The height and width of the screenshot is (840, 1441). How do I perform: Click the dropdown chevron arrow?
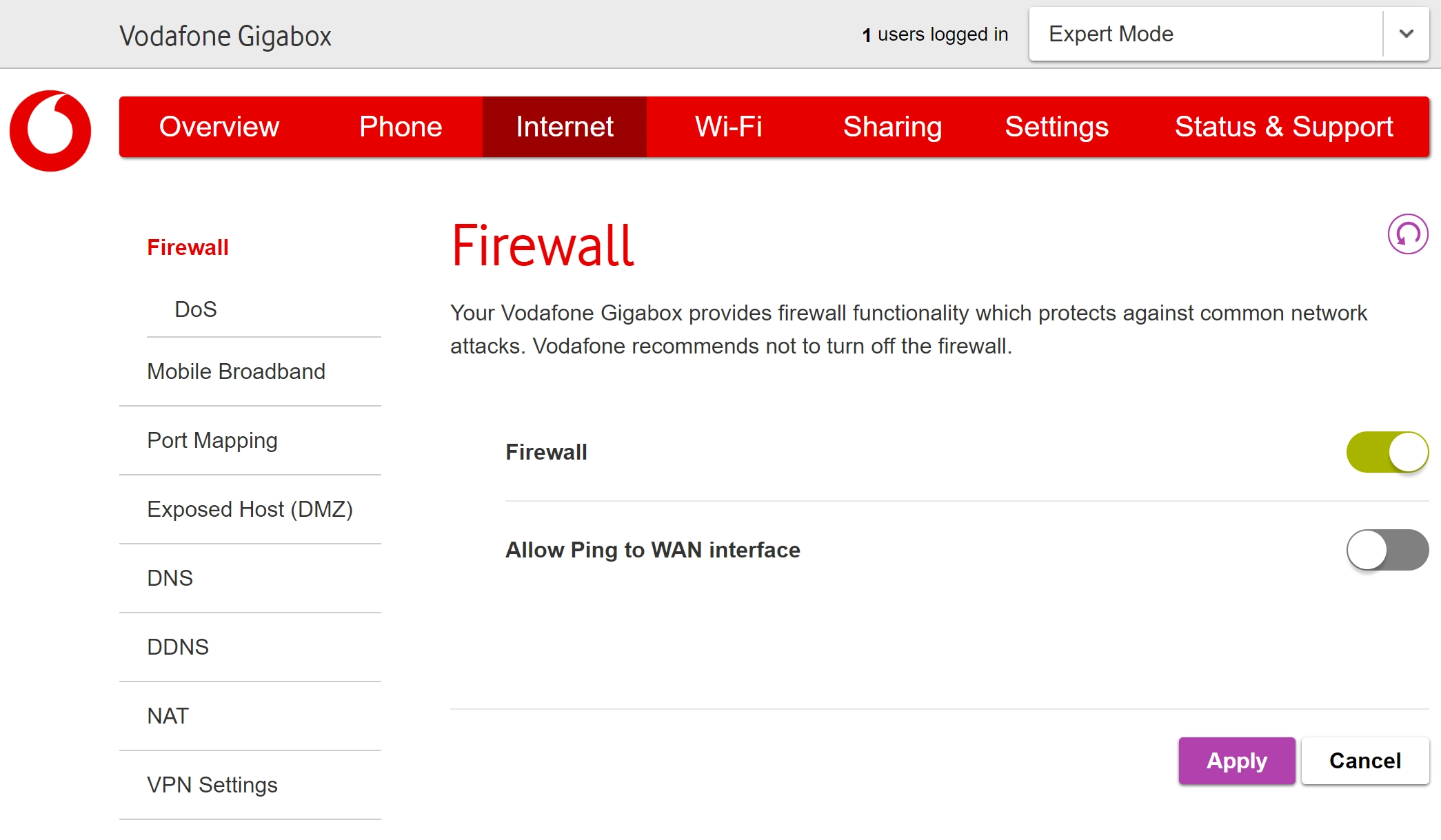coord(1407,34)
